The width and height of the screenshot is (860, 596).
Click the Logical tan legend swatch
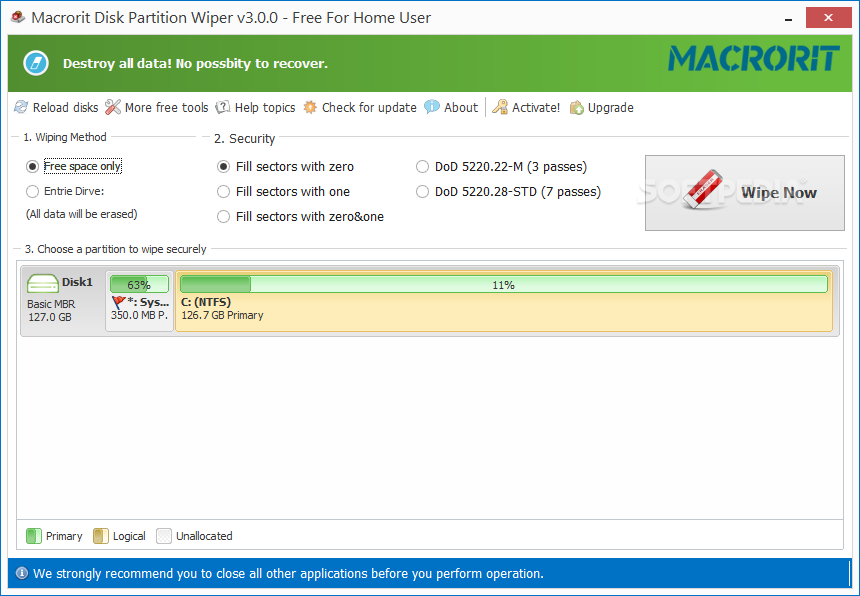pyautogui.click(x=101, y=536)
